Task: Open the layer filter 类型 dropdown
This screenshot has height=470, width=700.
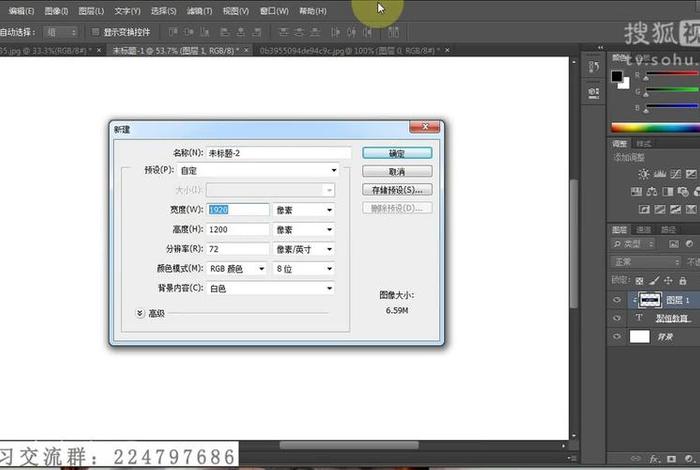Action: pyautogui.click(x=633, y=244)
